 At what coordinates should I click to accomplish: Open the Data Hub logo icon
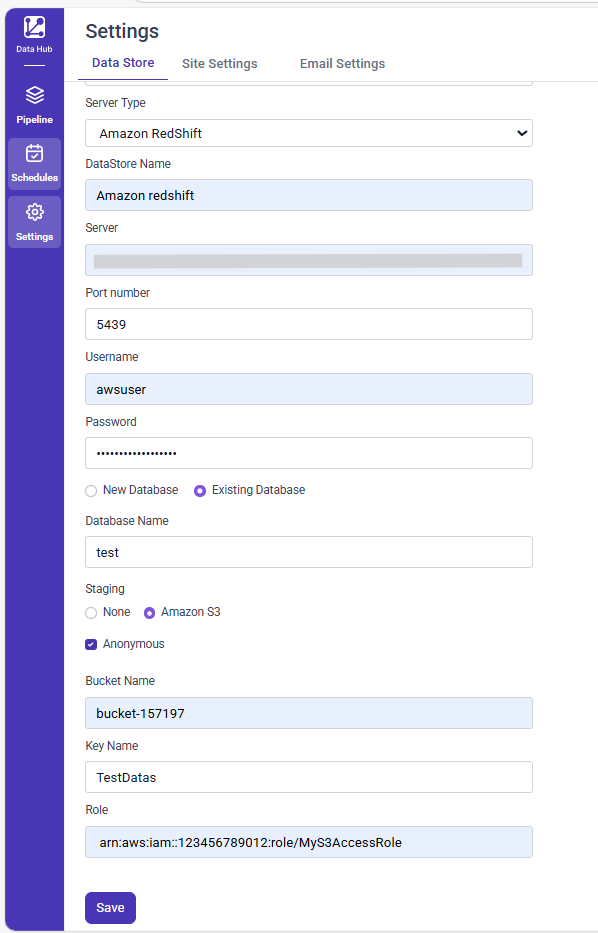tap(35, 27)
